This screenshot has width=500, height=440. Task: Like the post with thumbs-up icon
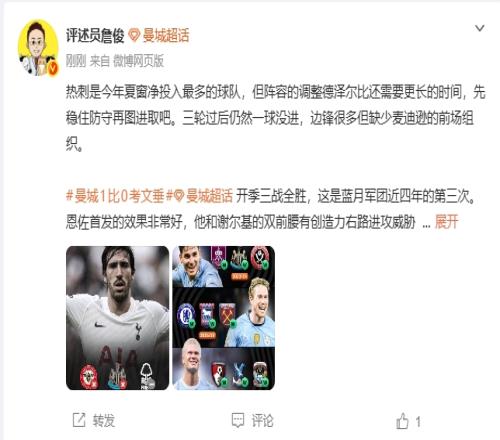(x=402, y=421)
